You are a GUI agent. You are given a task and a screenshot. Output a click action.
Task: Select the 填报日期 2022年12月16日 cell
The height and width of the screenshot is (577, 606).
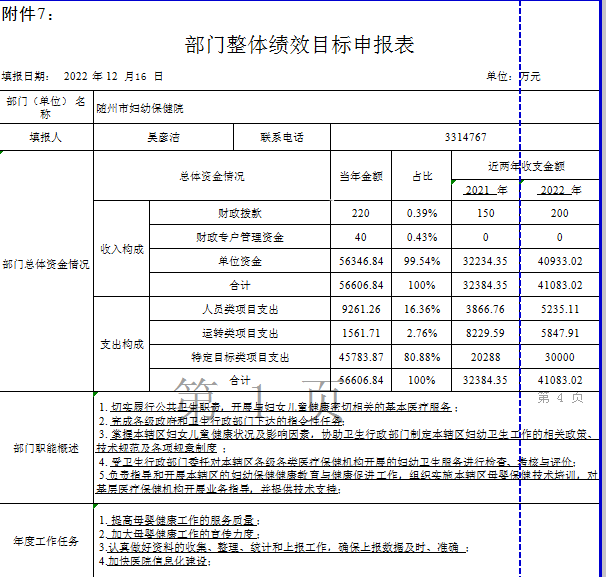coord(82,76)
